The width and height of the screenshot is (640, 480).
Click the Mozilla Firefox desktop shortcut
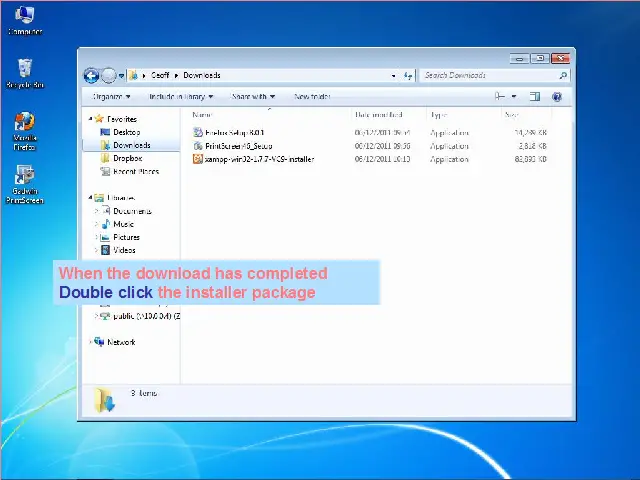pos(24,130)
